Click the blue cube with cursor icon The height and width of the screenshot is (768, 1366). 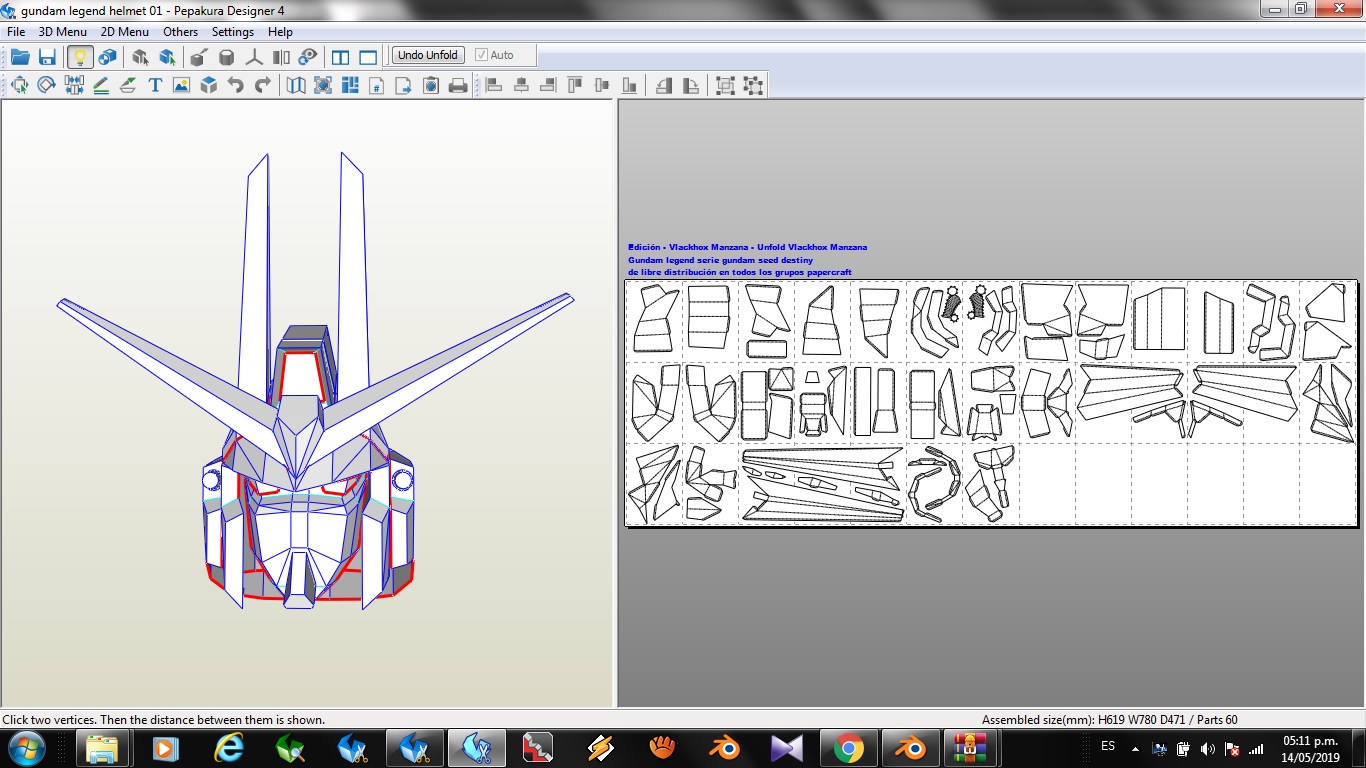click(168, 57)
